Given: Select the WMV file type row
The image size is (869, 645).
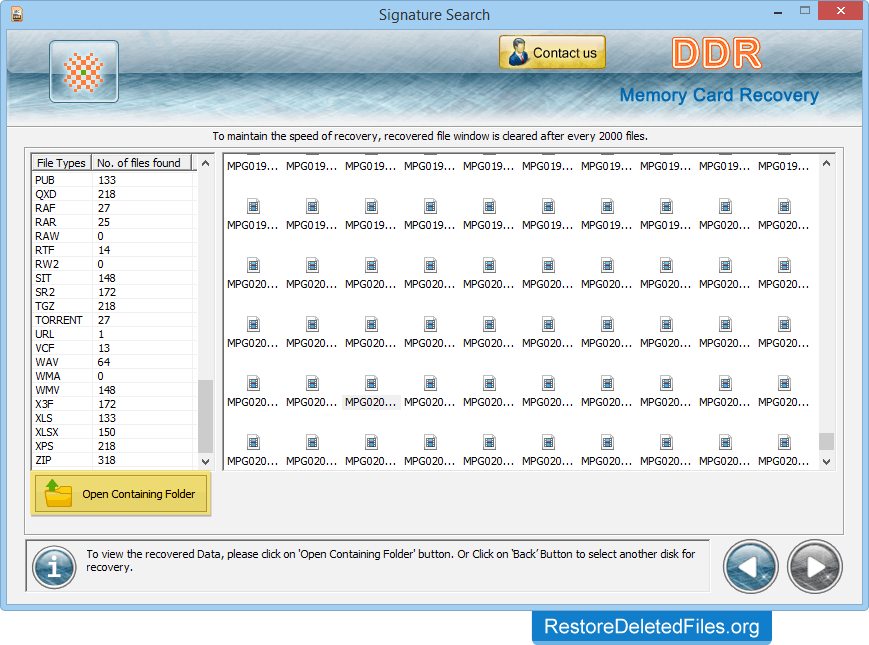Looking at the screenshot, I should click(114, 390).
